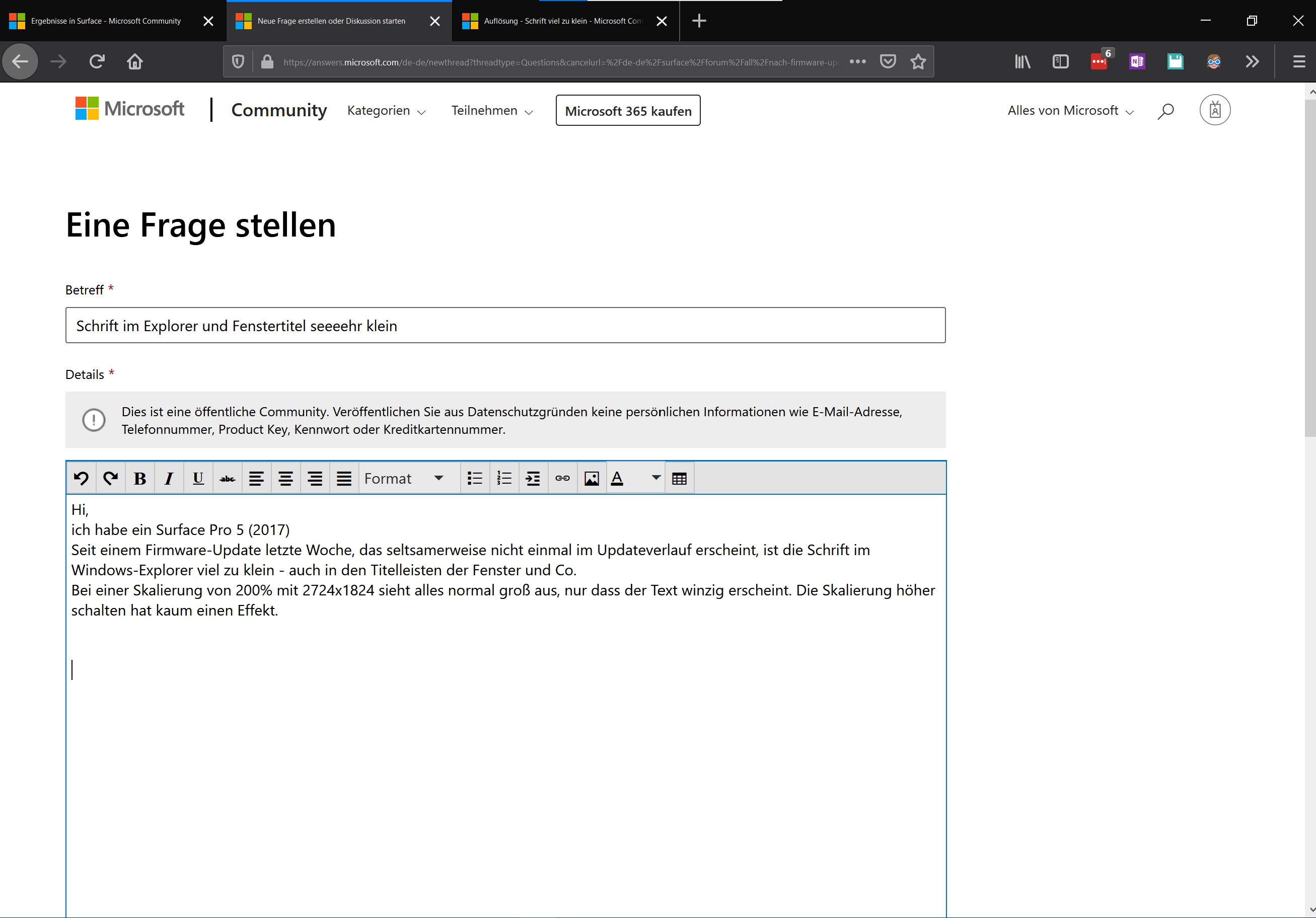View site security lock information
This screenshot has width=1316, height=918.
(267, 61)
